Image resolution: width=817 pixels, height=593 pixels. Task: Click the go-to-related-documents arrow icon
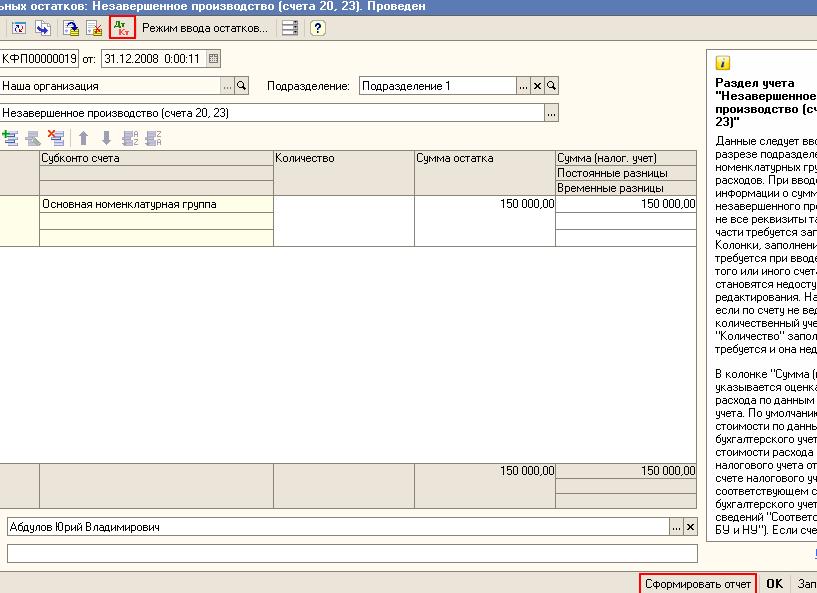43,28
